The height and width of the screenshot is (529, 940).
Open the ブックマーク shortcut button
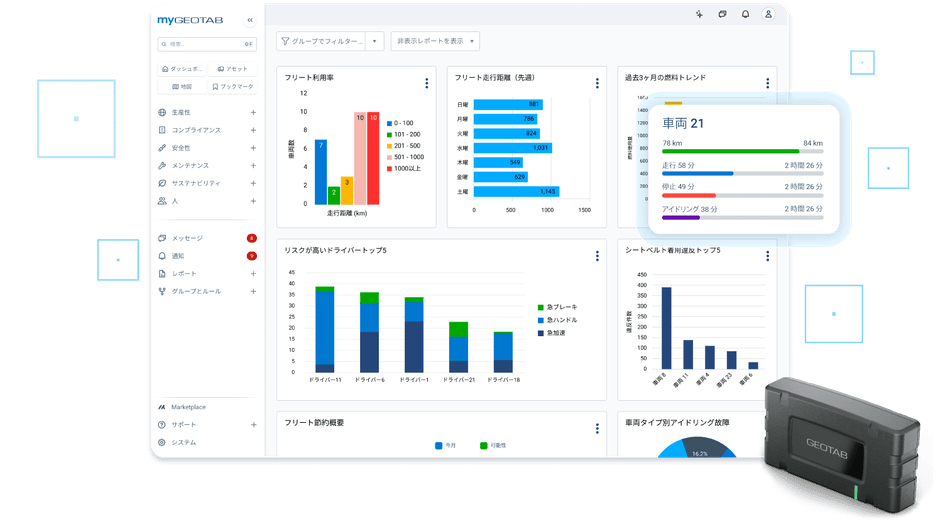pos(233,87)
